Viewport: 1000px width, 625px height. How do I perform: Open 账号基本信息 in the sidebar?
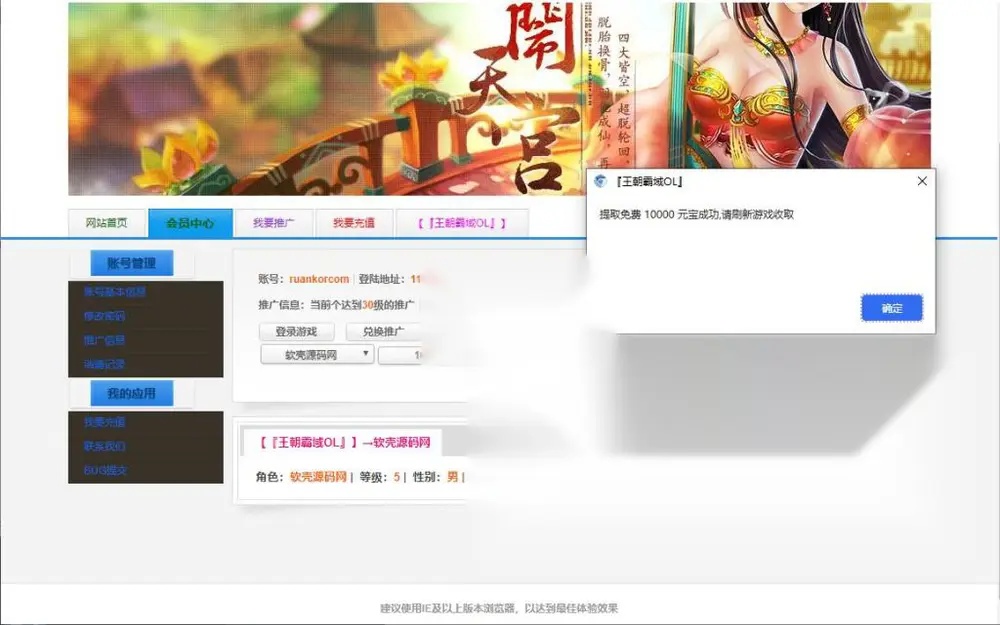click(x=115, y=292)
